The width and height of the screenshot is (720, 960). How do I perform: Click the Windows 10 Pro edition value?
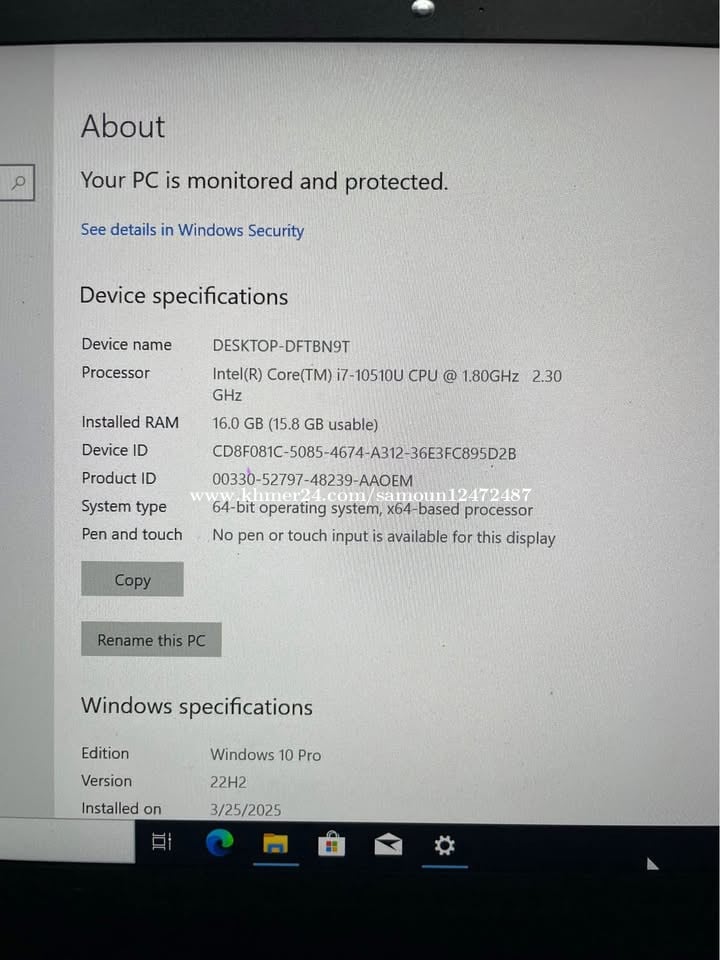266,755
